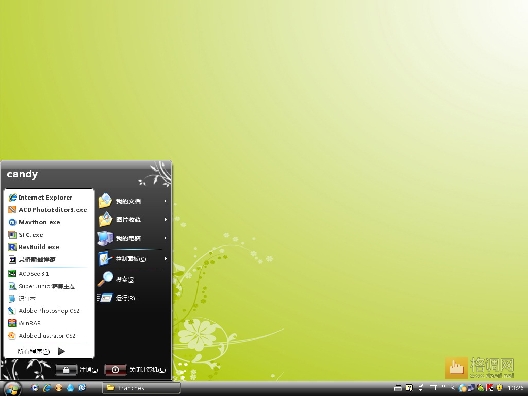Open the magnifying glass Search item
This screenshot has width=528, height=396.
coord(116,279)
